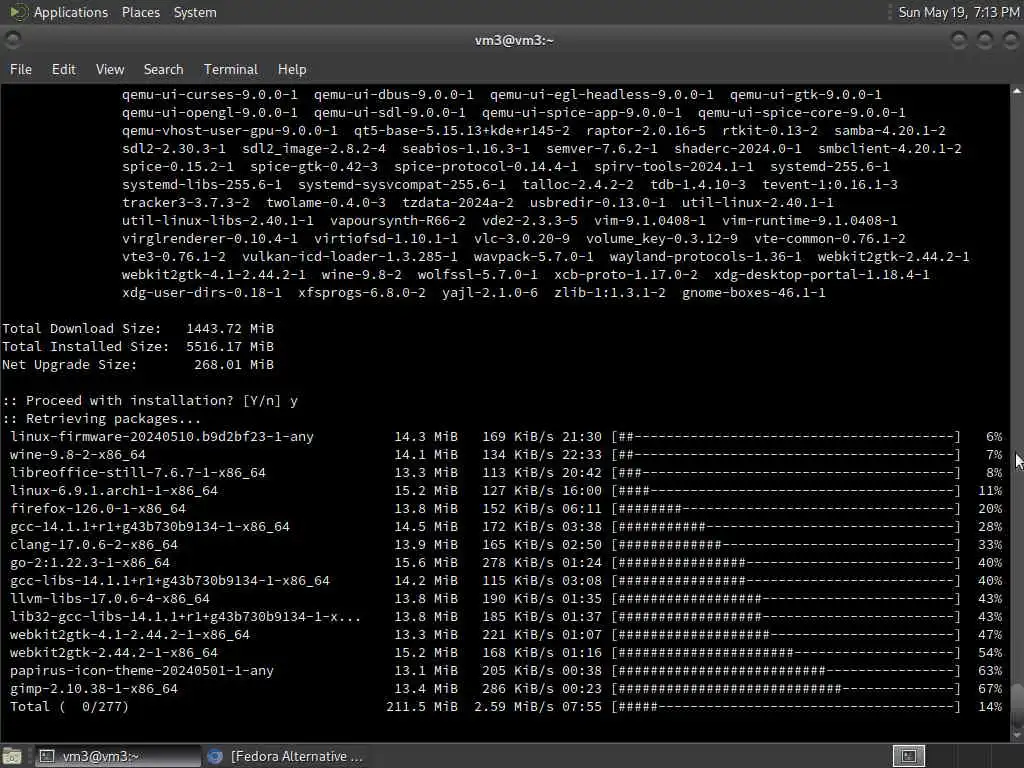Click the Total progress bar at 14%
Image resolution: width=1024 pixels, height=768 pixels.
tap(786, 707)
